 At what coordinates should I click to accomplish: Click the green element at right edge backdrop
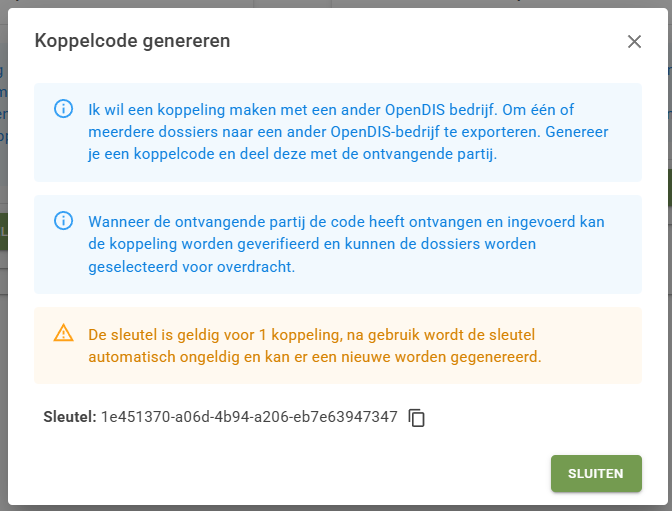[669, 189]
